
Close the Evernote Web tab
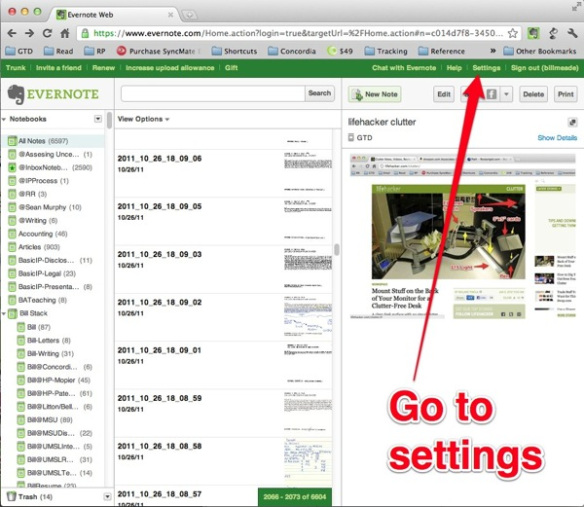click(170, 15)
